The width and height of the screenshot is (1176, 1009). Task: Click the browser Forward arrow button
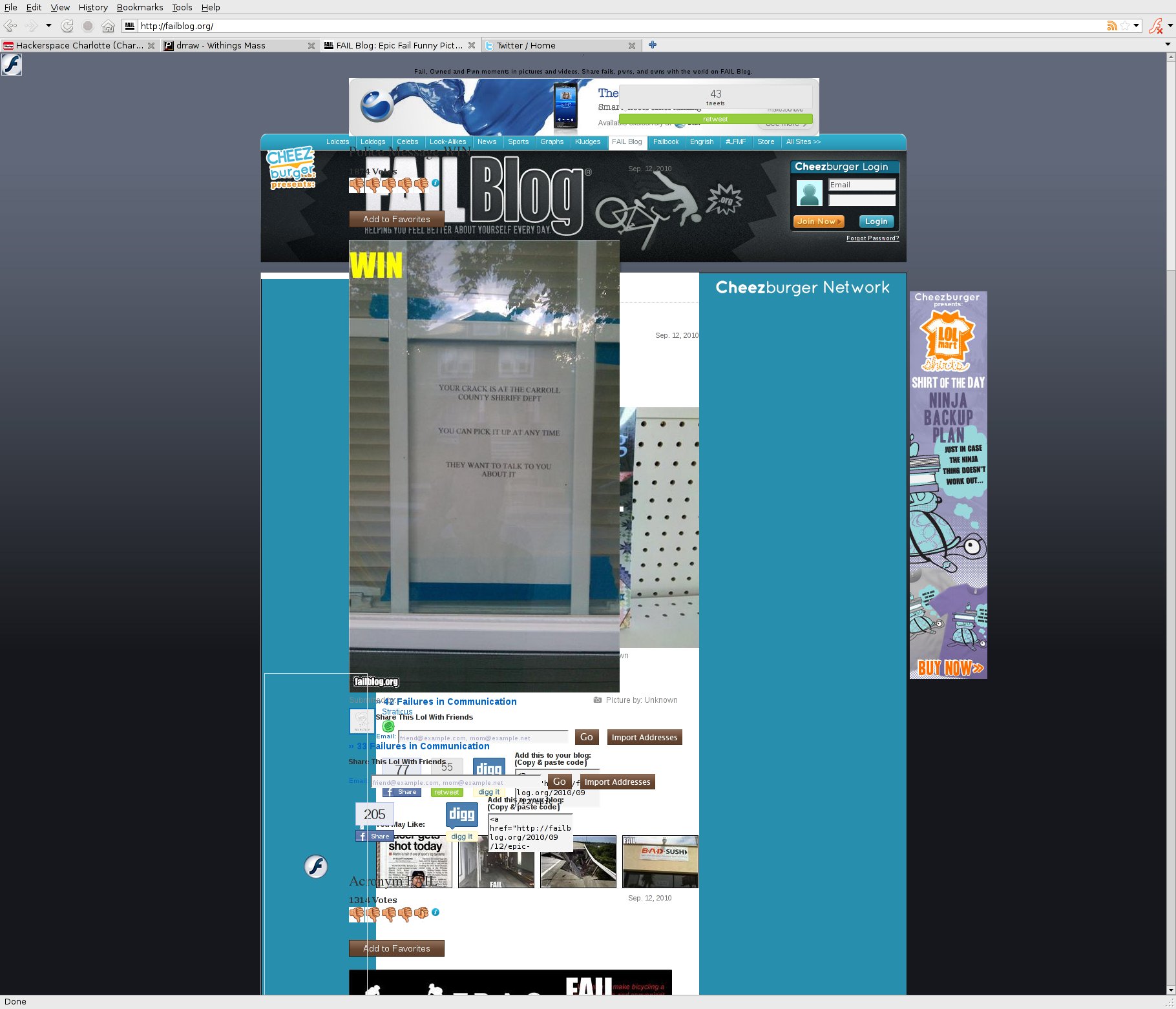[x=30, y=26]
